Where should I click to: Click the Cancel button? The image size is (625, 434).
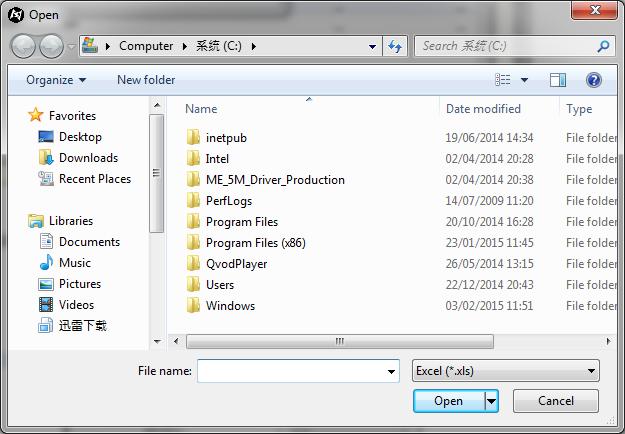point(556,401)
